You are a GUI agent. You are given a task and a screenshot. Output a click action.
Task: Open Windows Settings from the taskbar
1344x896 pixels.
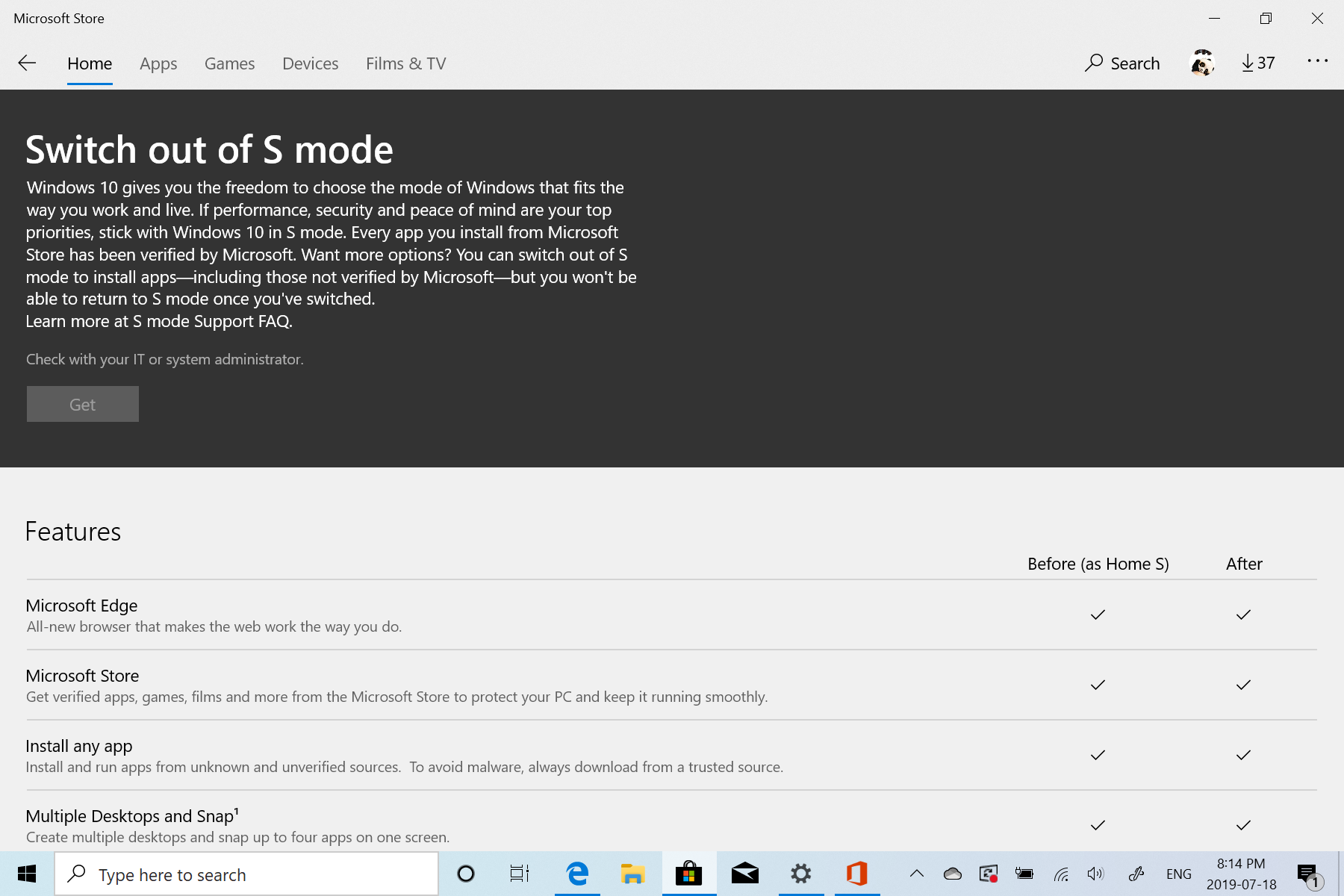800,873
